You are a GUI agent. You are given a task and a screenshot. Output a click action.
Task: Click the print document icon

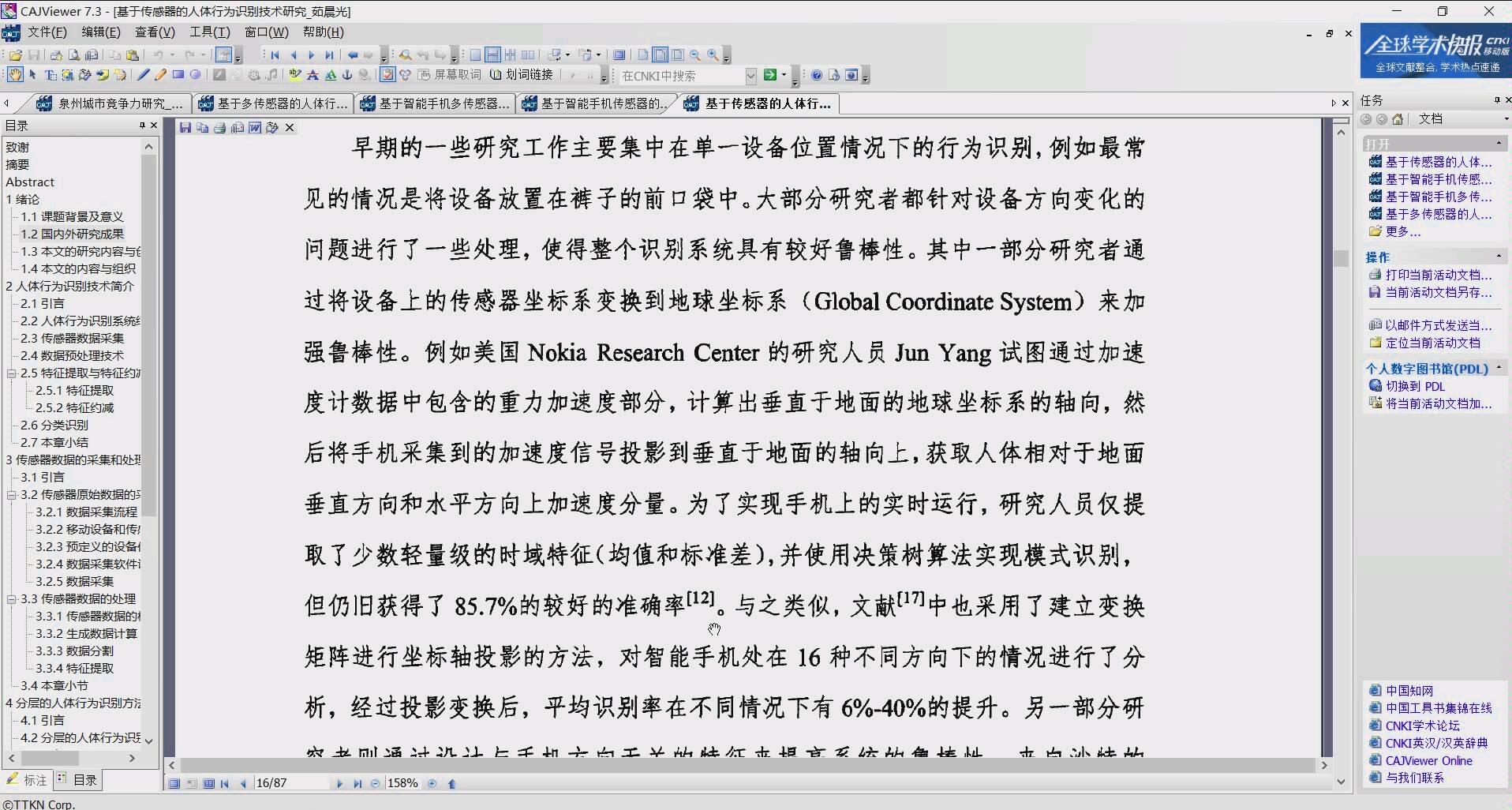[x=55, y=54]
